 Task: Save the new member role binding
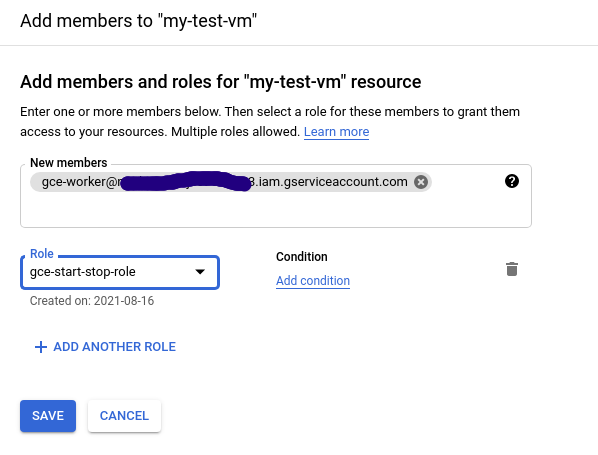coord(48,416)
